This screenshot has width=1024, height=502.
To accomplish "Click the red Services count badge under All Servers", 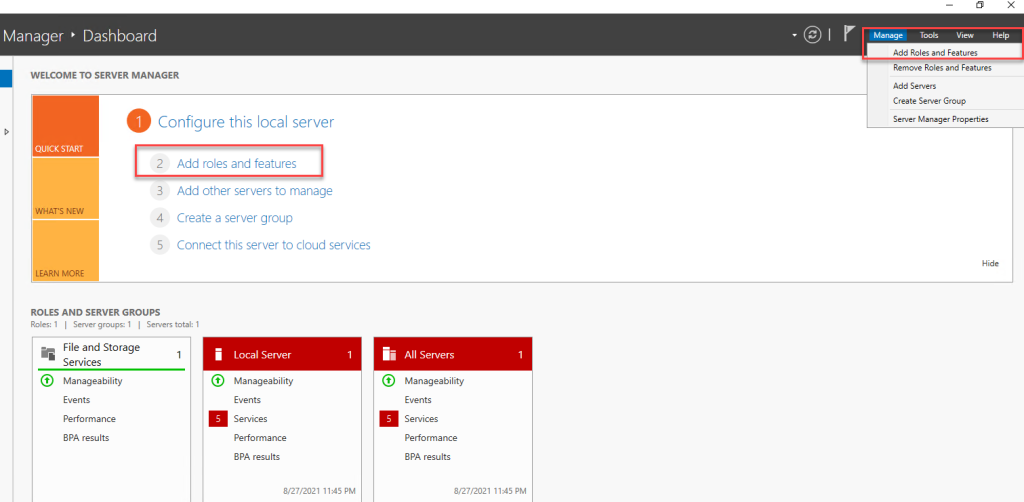I will (x=389, y=419).
